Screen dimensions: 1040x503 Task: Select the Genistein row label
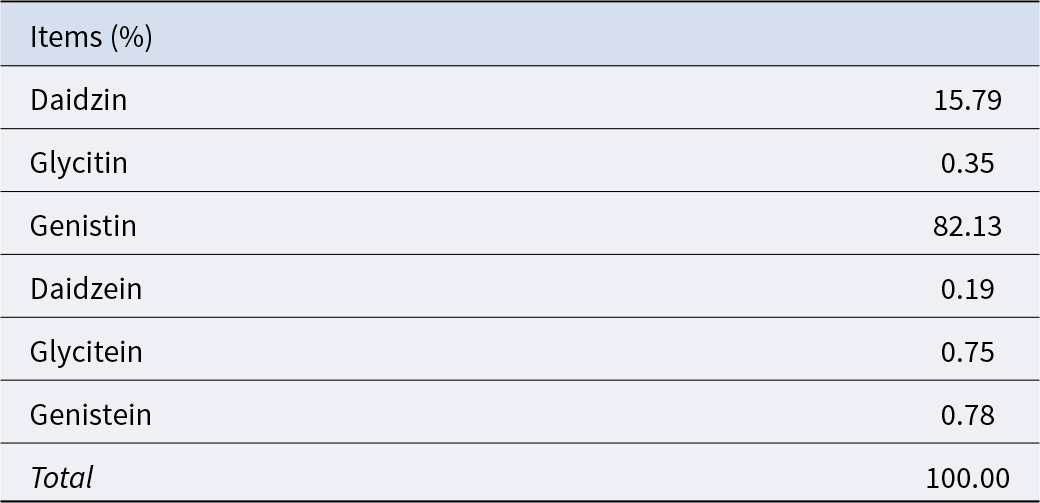(x=90, y=415)
